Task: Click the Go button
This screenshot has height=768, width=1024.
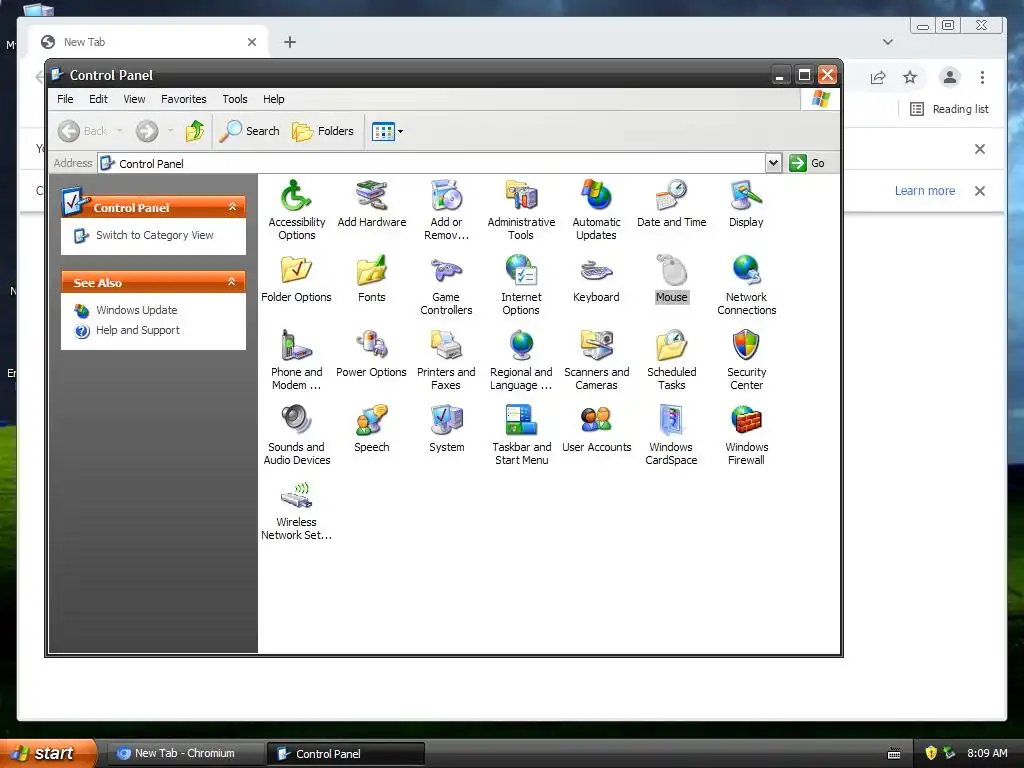Action: [x=807, y=163]
